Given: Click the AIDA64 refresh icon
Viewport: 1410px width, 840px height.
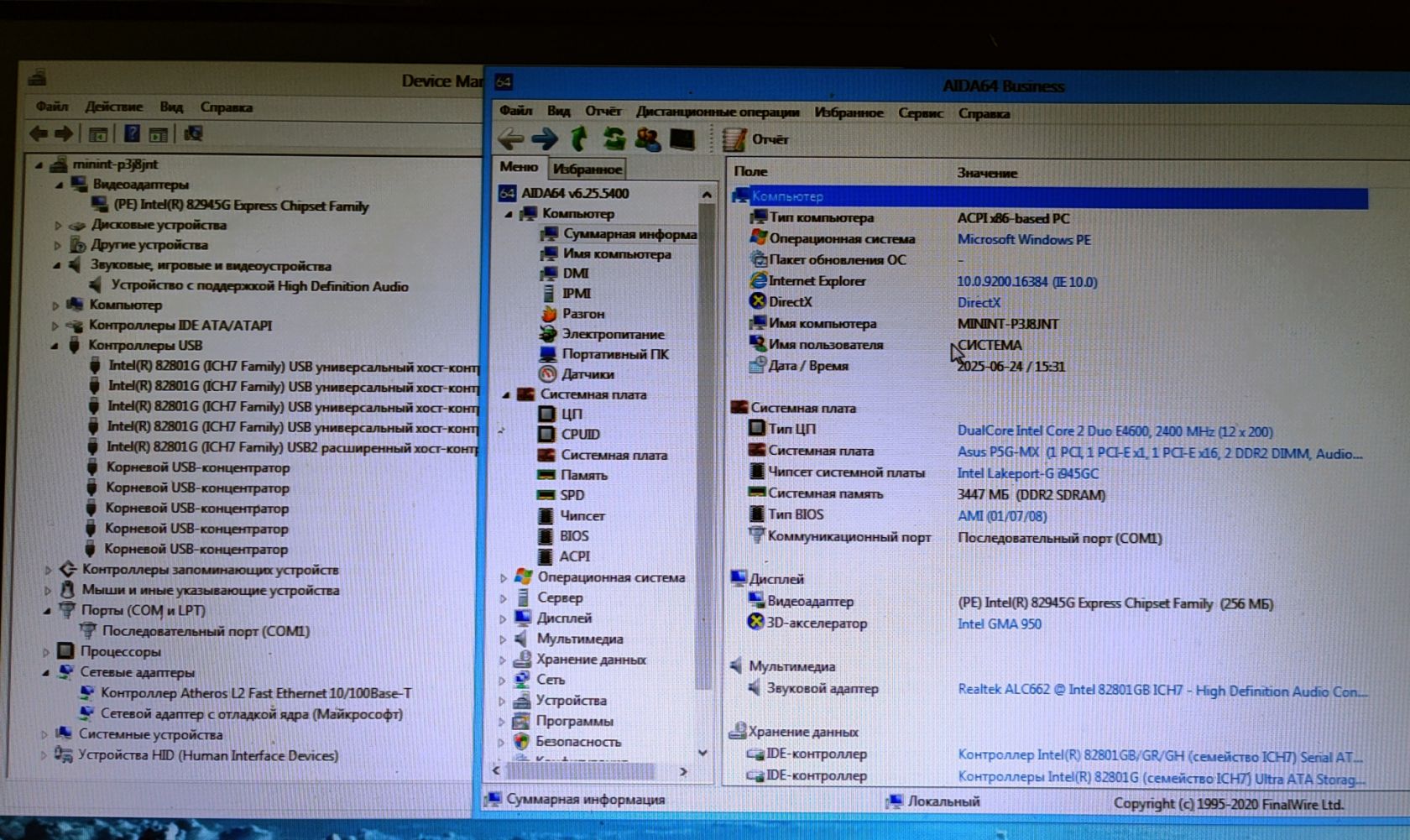Looking at the screenshot, I should click(614, 138).
